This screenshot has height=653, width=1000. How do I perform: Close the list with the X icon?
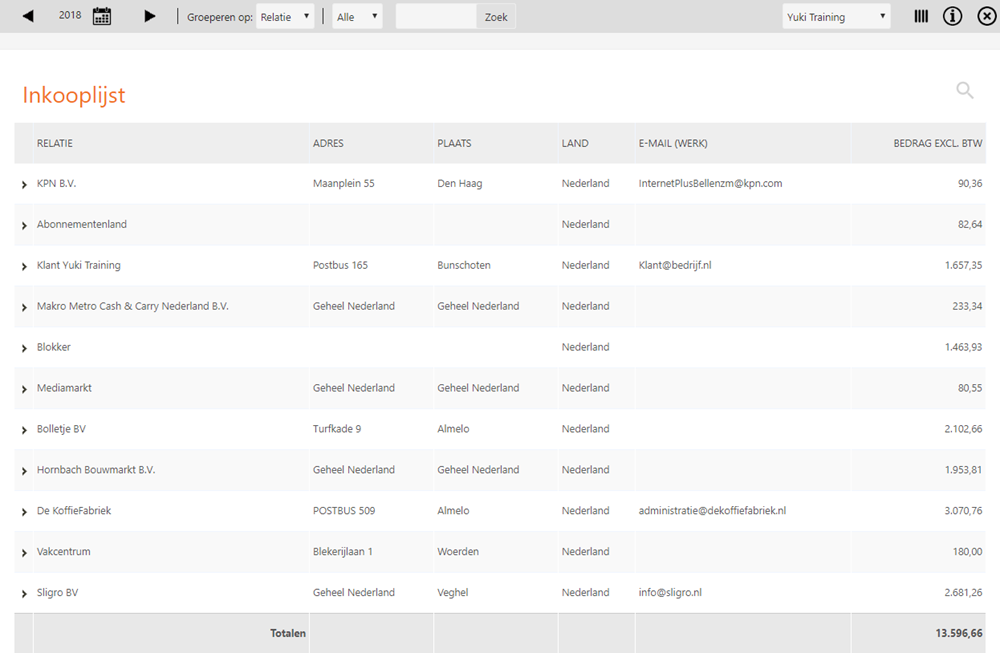click(x=987, y=16)
